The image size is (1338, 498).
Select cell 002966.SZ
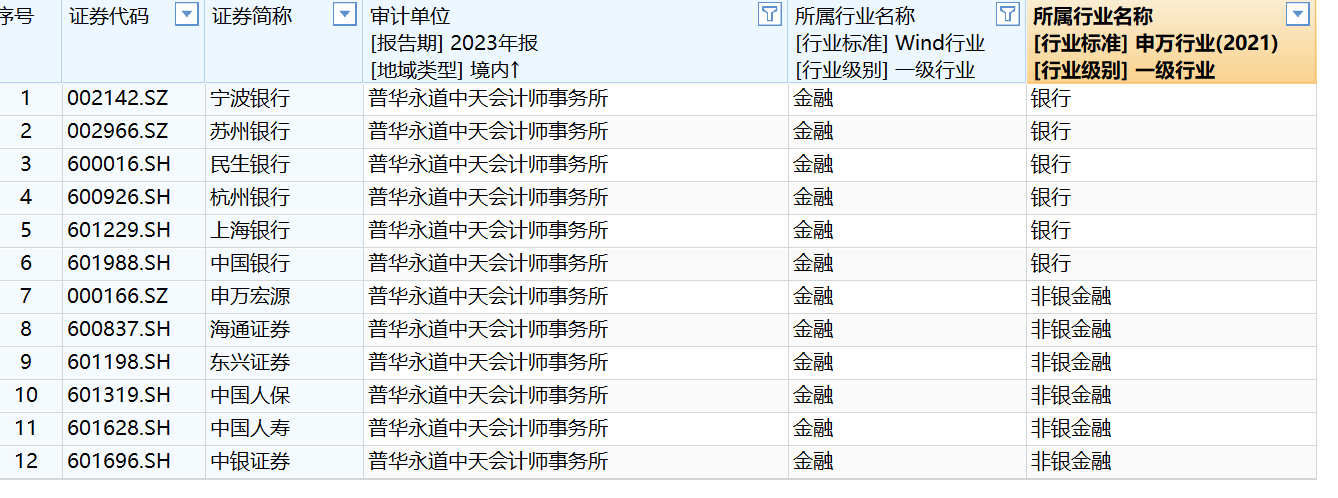(133, 132)
